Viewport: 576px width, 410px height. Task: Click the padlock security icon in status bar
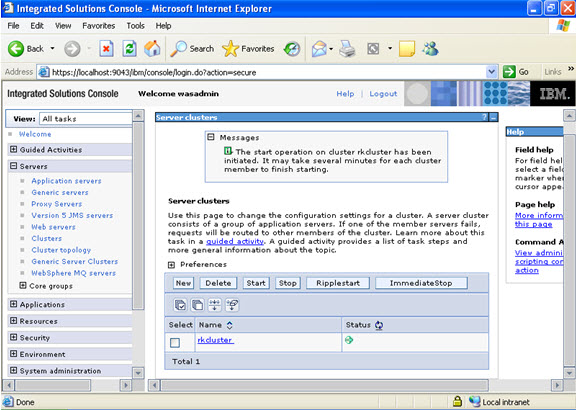click(457, 401)
